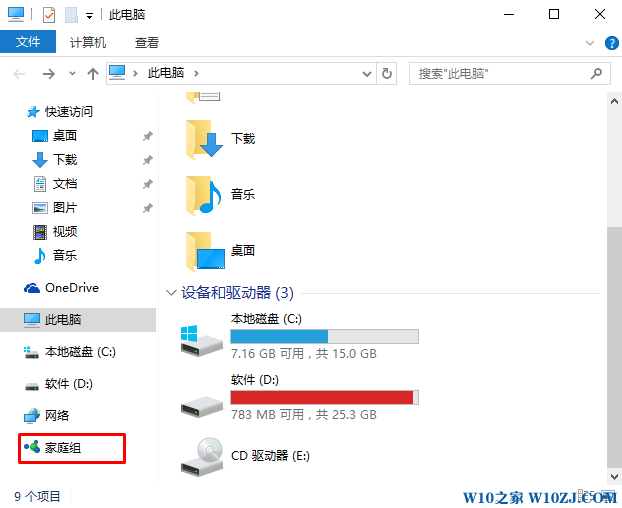The height and width of the screenshot is (508, 622).
Task: Open the Music folder icon in main pane
Action: [205, 195]
